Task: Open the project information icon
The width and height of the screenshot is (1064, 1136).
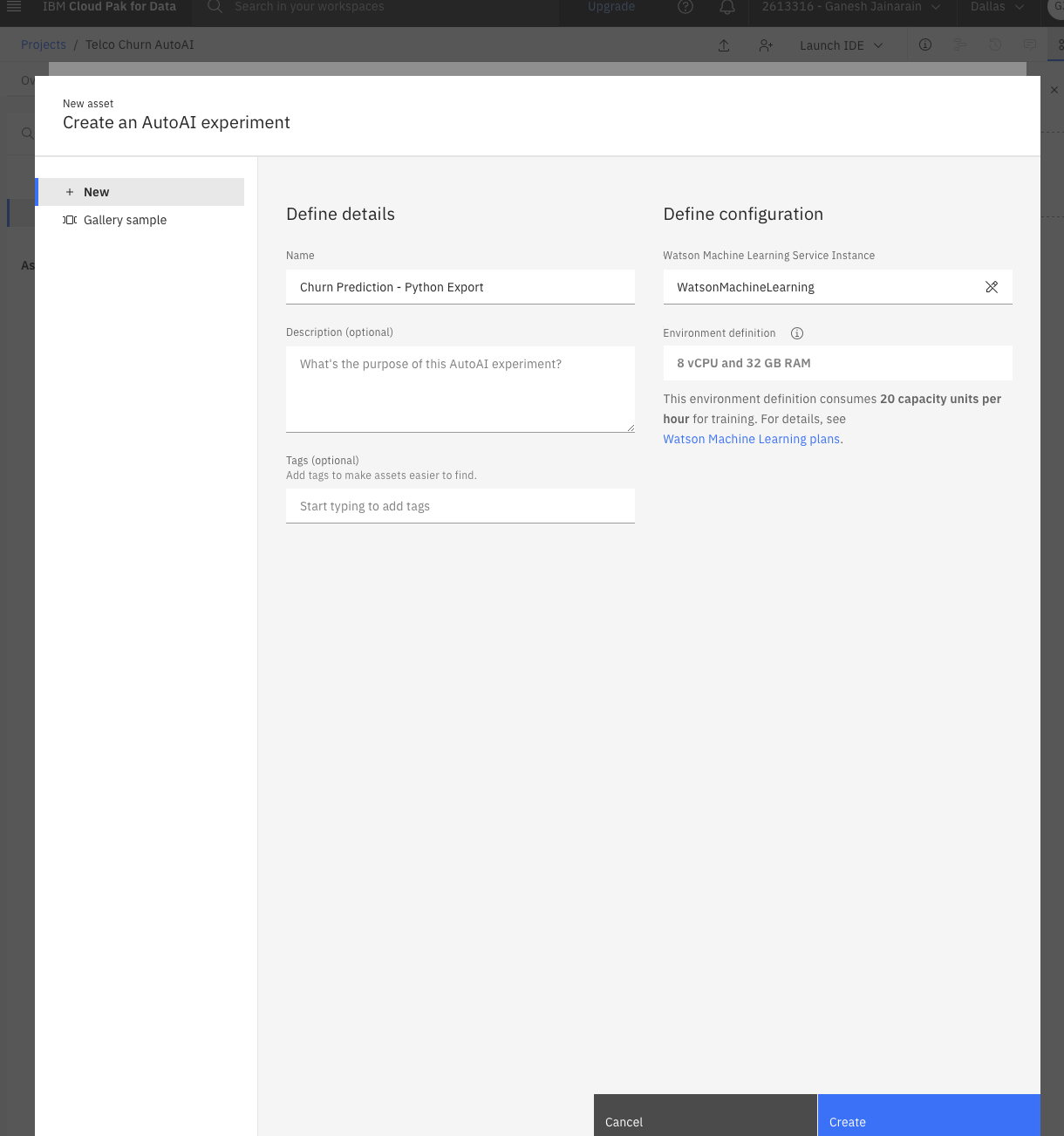Action: click(x=925, y=44)
